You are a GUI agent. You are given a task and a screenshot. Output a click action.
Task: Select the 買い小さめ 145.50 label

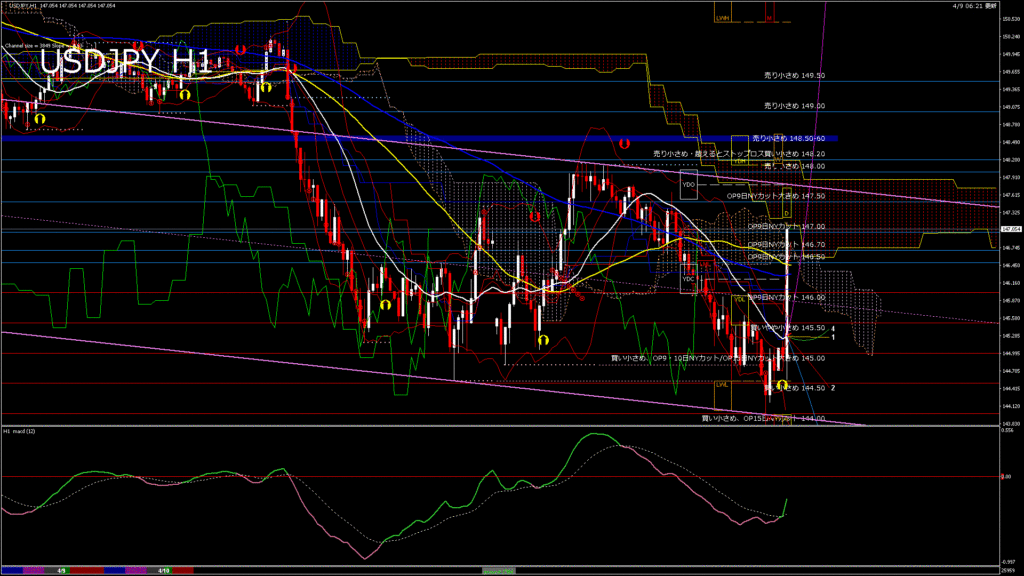788,328
